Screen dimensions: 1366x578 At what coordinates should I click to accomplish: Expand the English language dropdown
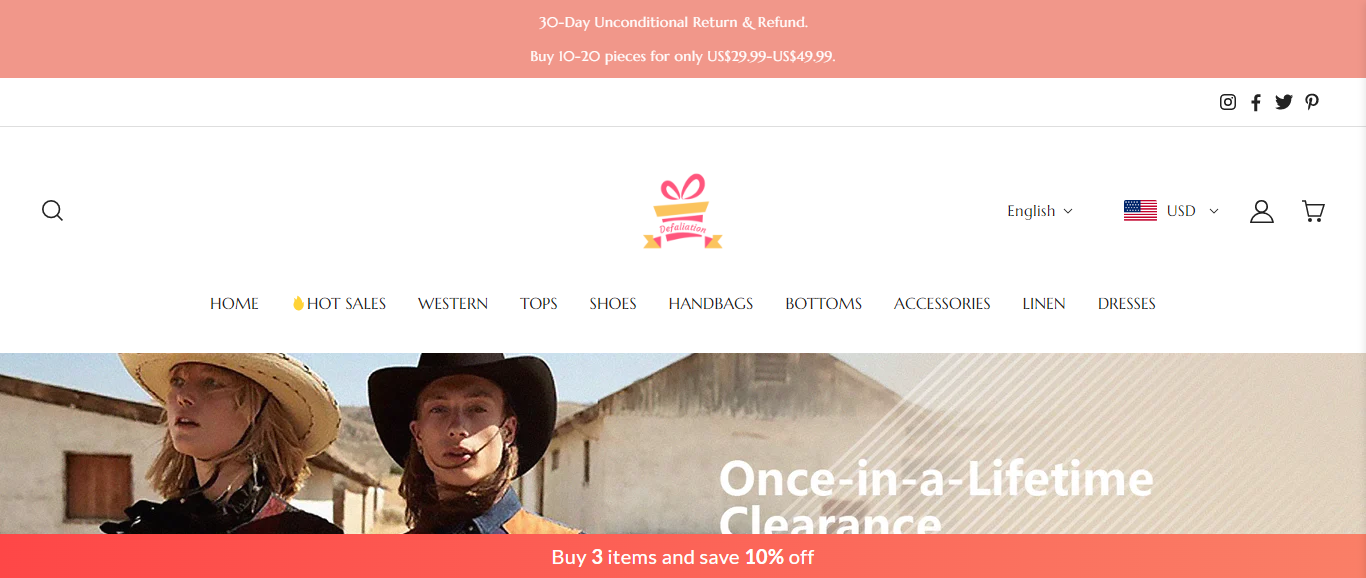[x=1040, y=211]
